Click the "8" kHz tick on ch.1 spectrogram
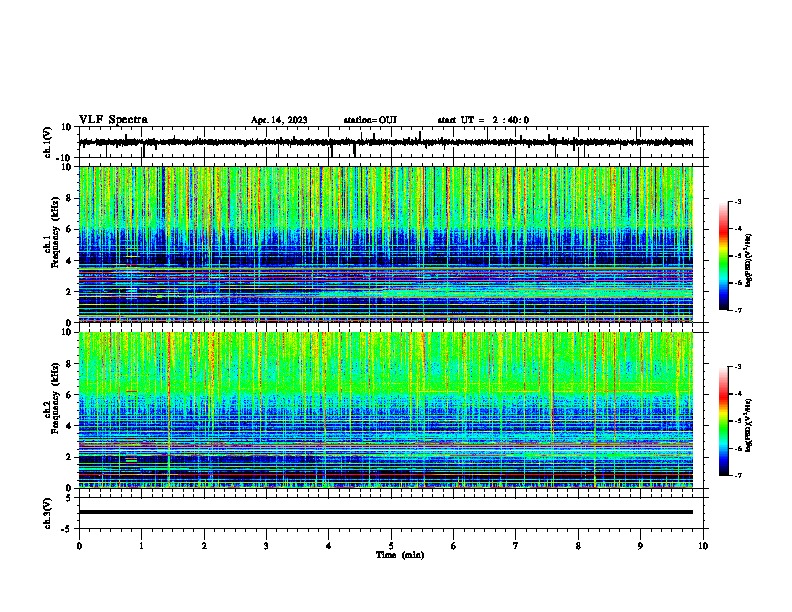792x612 pixels. (69, 198)
